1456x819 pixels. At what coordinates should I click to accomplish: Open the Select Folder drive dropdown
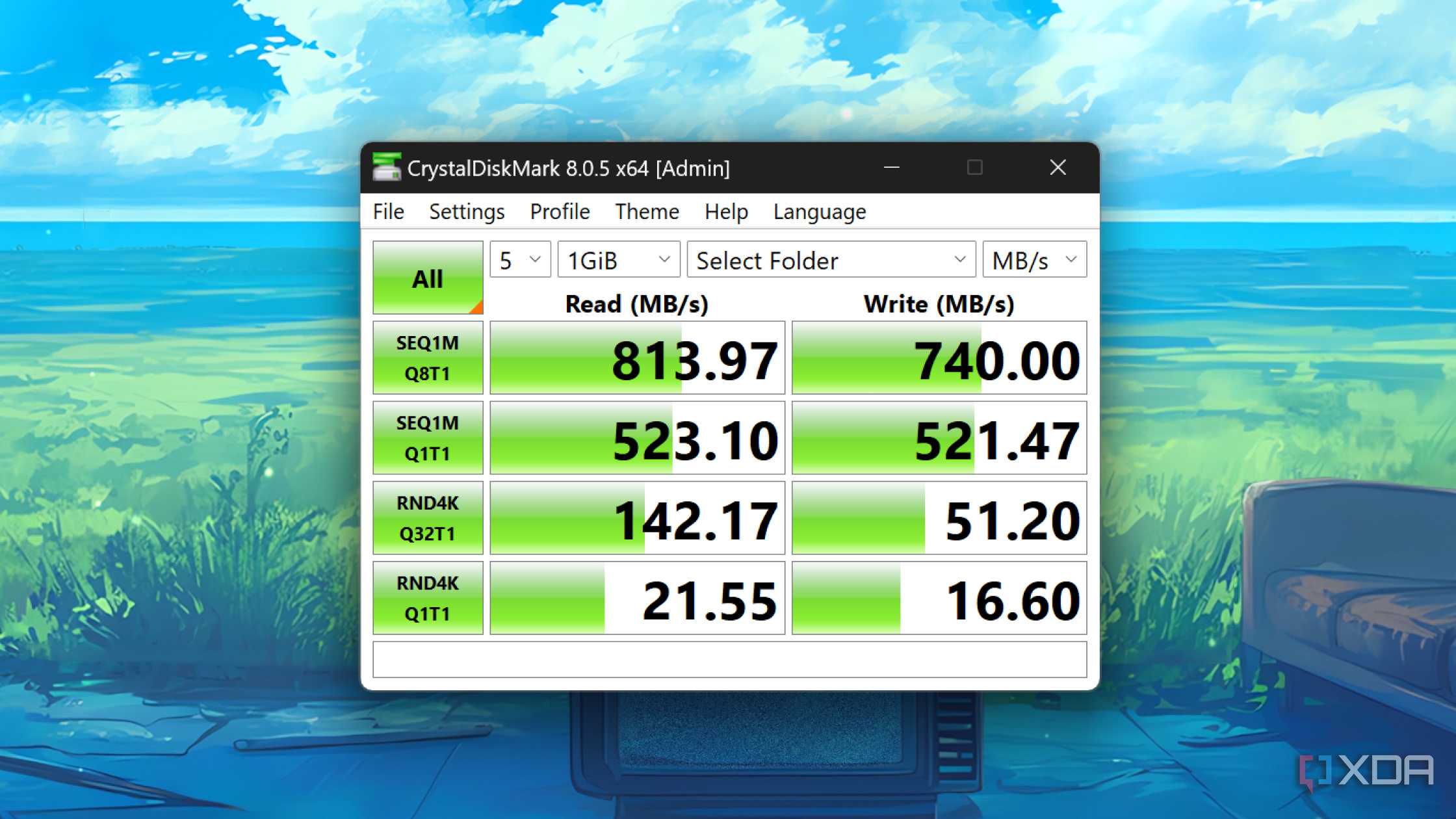(831, 259)
